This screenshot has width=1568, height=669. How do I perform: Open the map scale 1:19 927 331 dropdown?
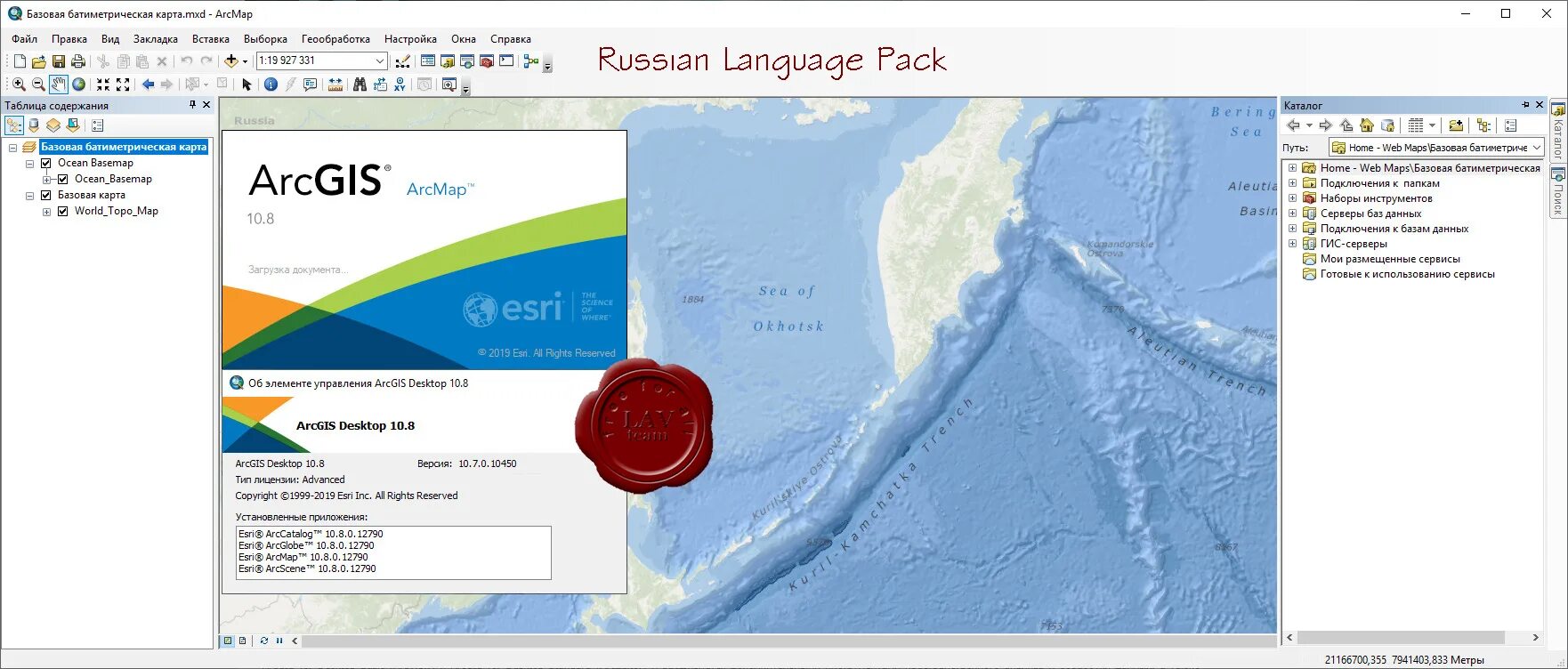[380, 61]
